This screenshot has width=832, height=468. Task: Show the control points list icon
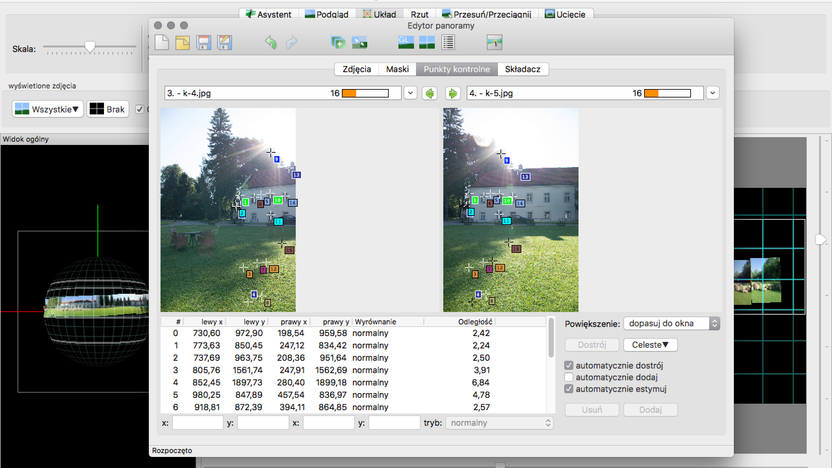pos(448,42)
